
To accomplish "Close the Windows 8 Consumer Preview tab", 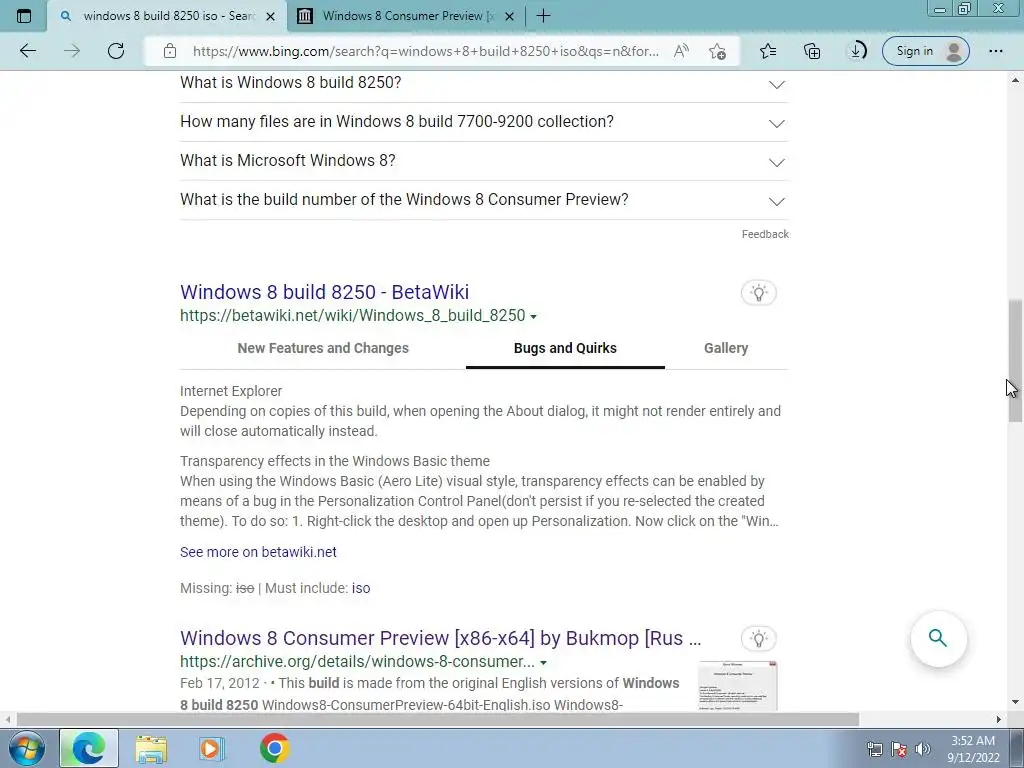I will click(510, 16).
